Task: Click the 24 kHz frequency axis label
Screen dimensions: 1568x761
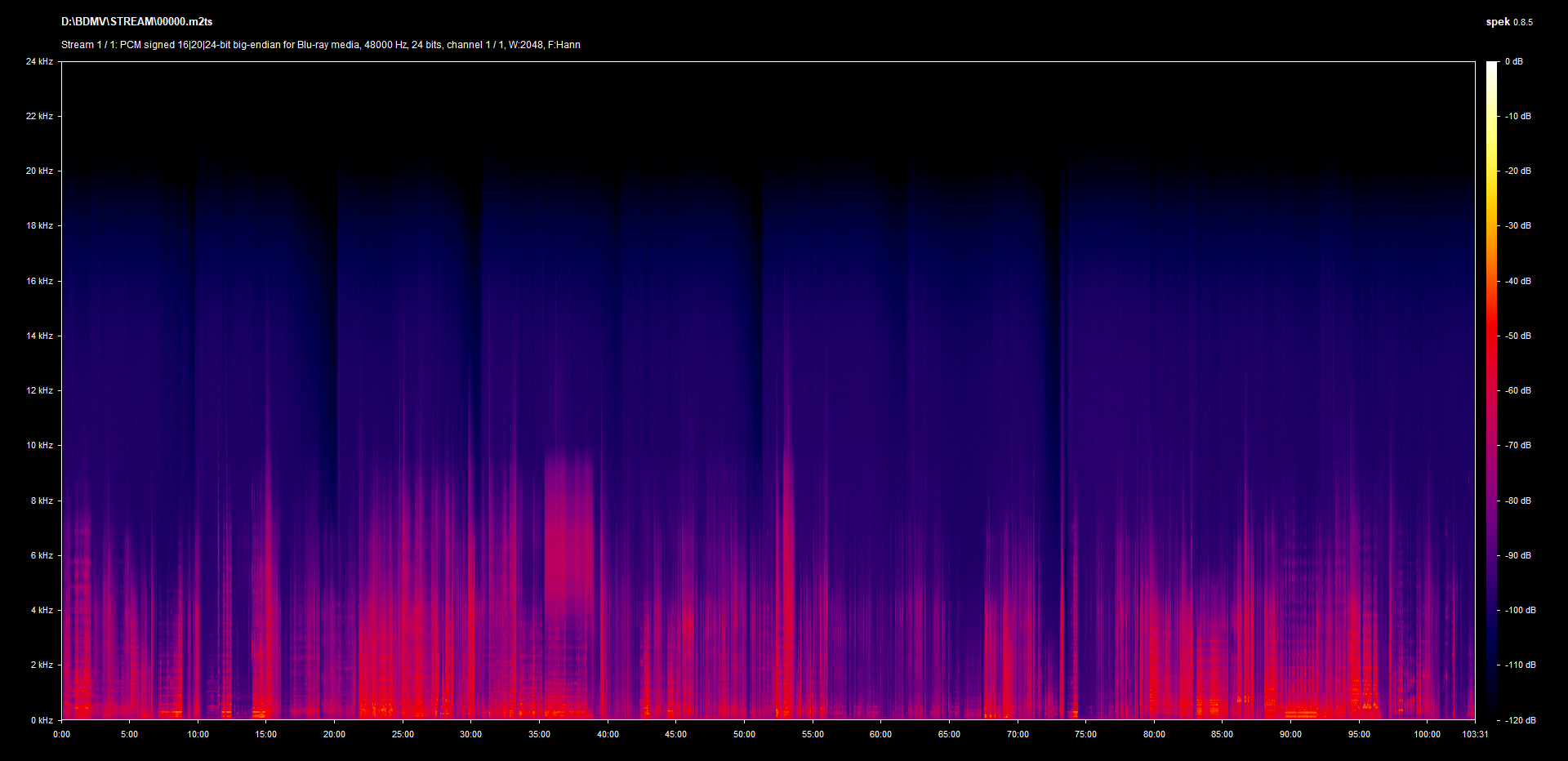Action: (x=39, y=61)
